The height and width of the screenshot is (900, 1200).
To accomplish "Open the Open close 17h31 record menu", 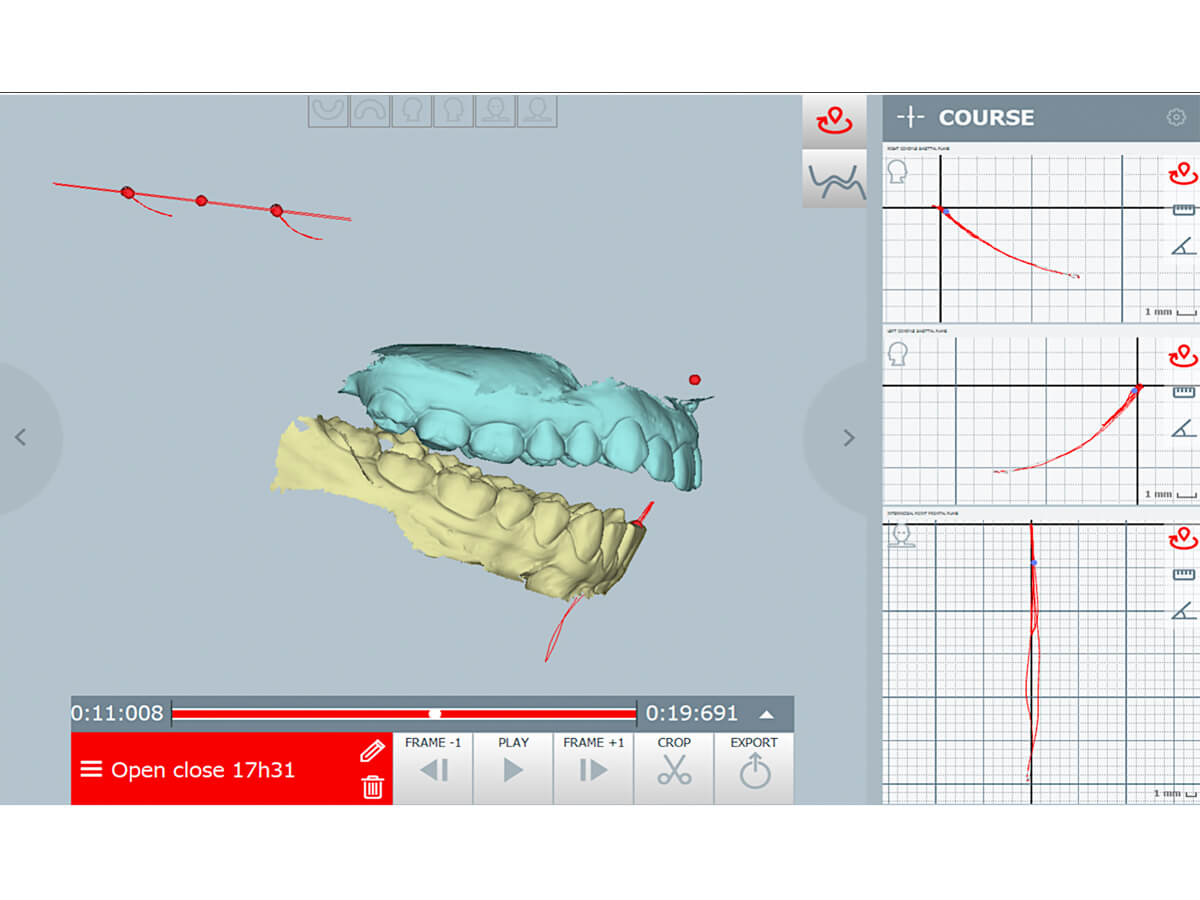I will (x=91, y=770).
